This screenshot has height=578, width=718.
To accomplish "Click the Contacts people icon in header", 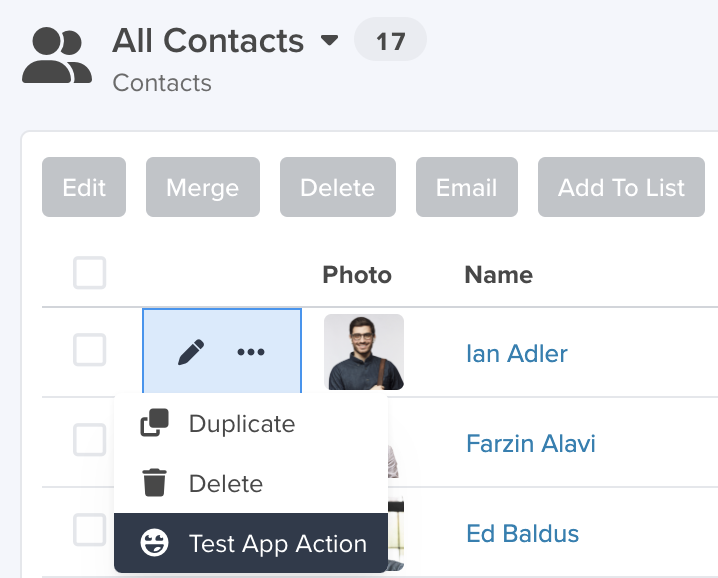I will pyautogui.click(x=57, y=55).
